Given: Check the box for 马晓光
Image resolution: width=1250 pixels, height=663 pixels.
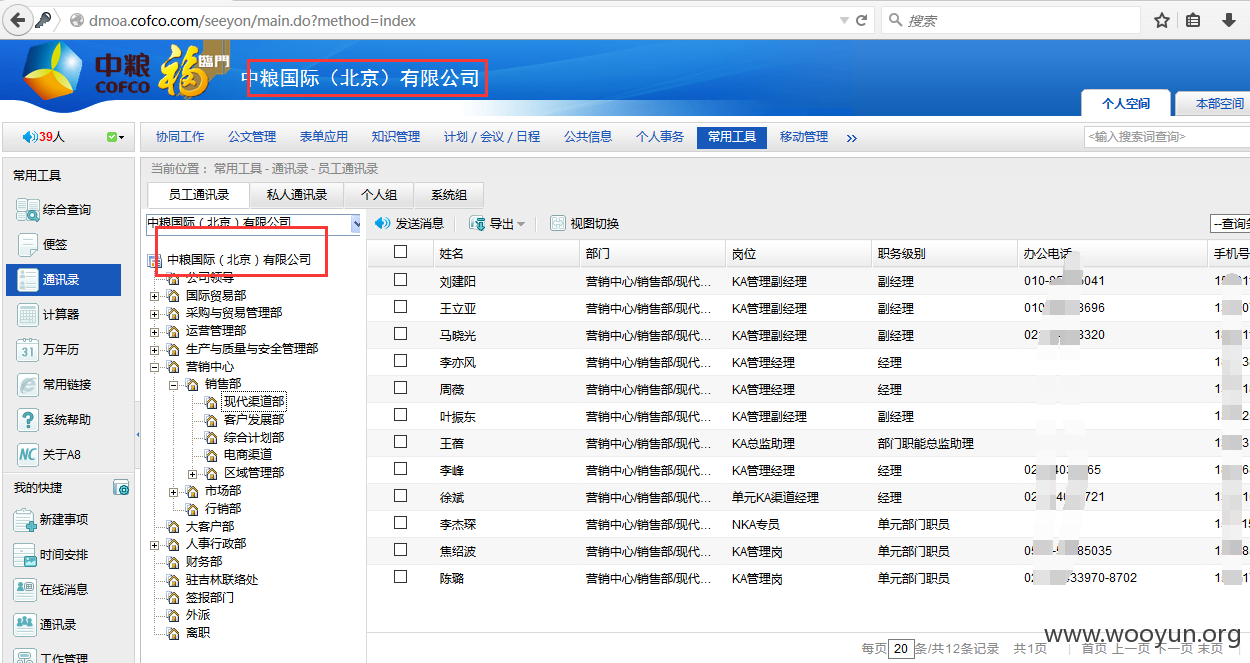Looking at the screenshot, I should [400, 334].
